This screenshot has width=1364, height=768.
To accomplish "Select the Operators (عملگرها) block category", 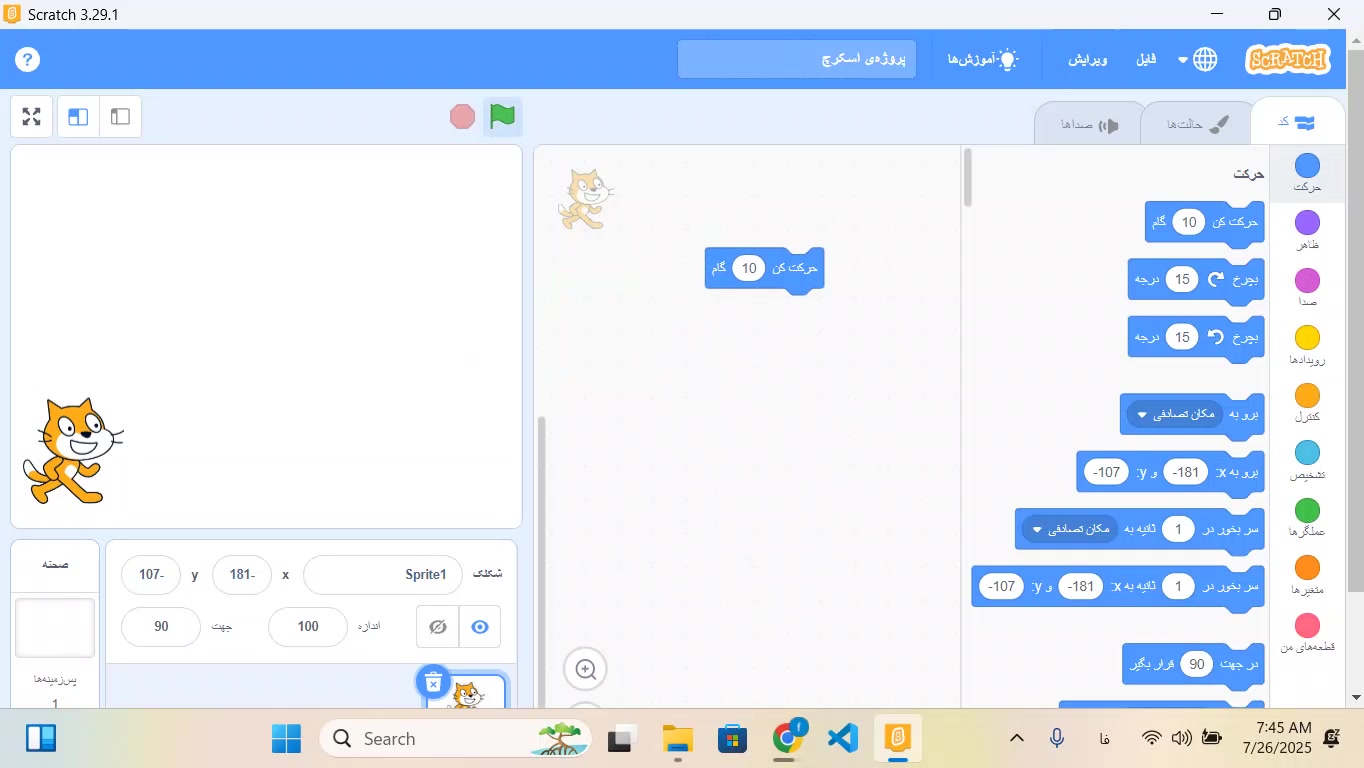I will pyautogui.click(x=1307, y=517).
